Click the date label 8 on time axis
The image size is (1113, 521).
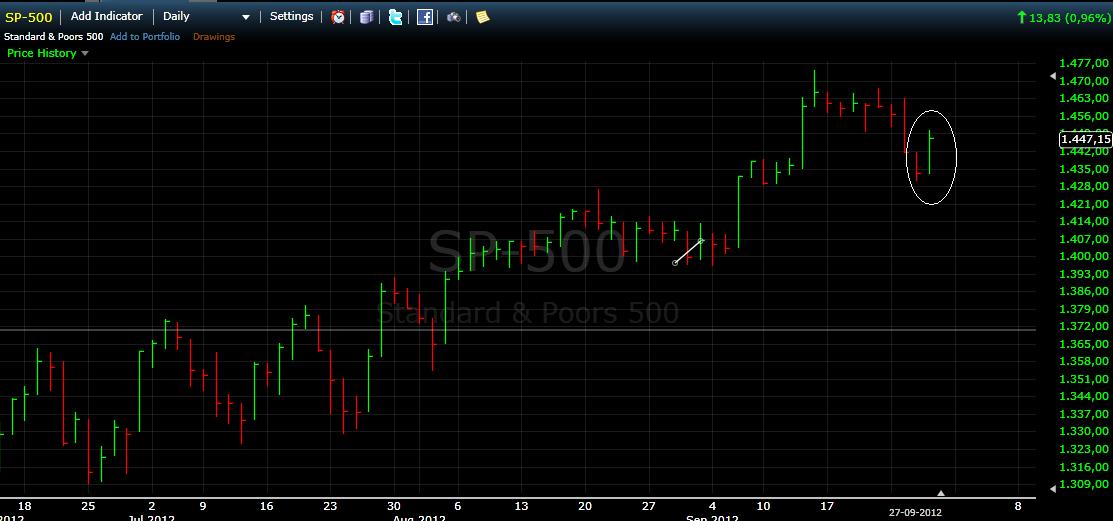[1018, 506]
